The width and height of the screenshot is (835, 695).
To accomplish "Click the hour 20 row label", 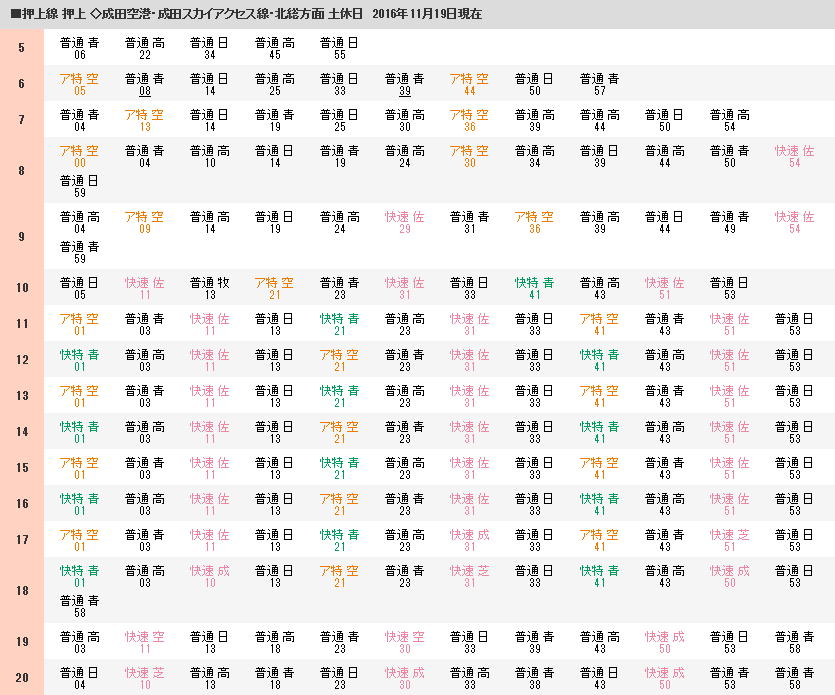I will click(21, 678).
